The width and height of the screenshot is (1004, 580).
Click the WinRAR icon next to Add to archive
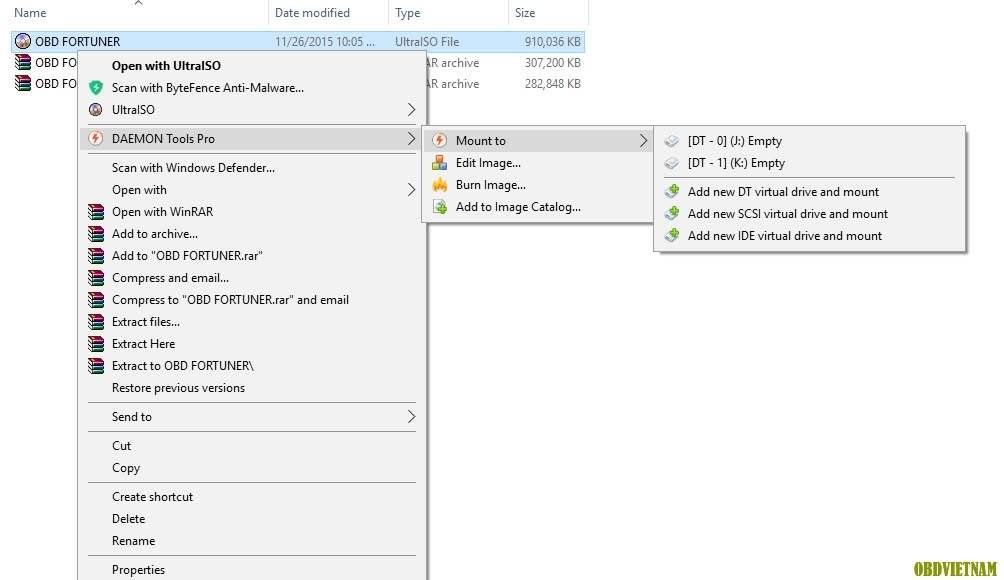(96, 234)
